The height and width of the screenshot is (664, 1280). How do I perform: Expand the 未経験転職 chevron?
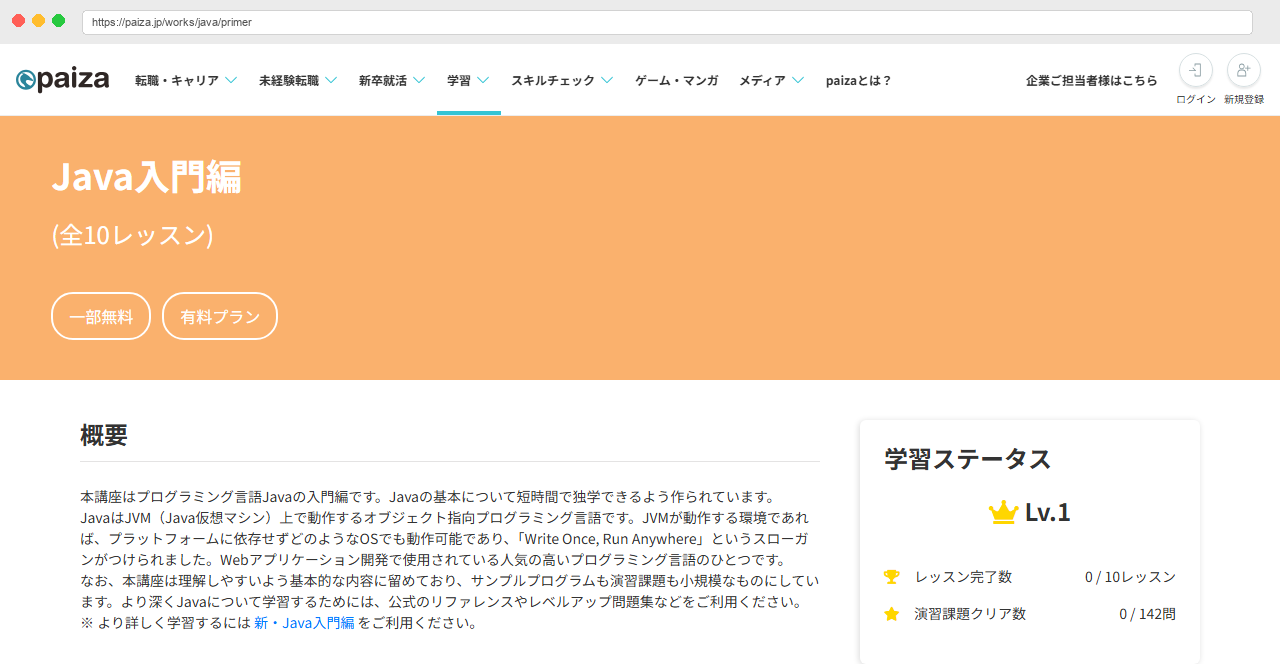pyautogui.click(x=331, y=80)
